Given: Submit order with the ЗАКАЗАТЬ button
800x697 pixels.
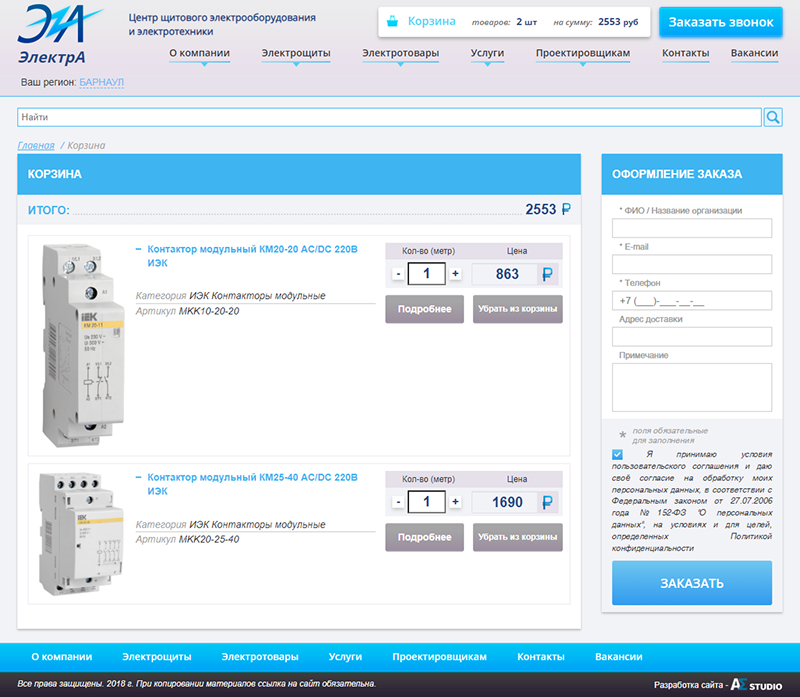Looking at the screenshot, I should click(x=692, y=583).
